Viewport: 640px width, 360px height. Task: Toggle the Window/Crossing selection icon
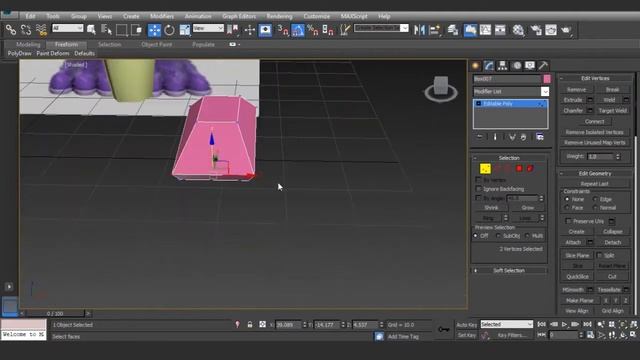pos(137,30)
